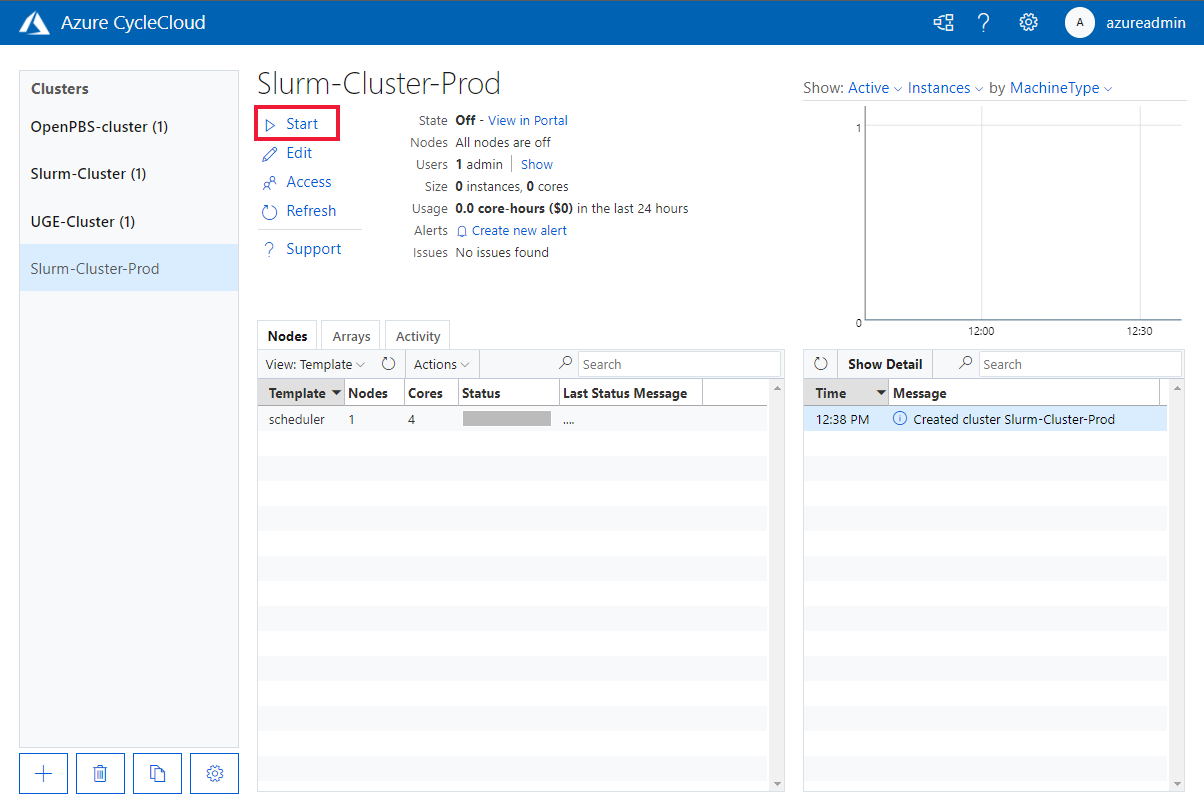The width and height of the screenshot is (1204, 804).
Task: Refresh the nodes table with the circular arrow icon
Action: [x=388, y=363]
